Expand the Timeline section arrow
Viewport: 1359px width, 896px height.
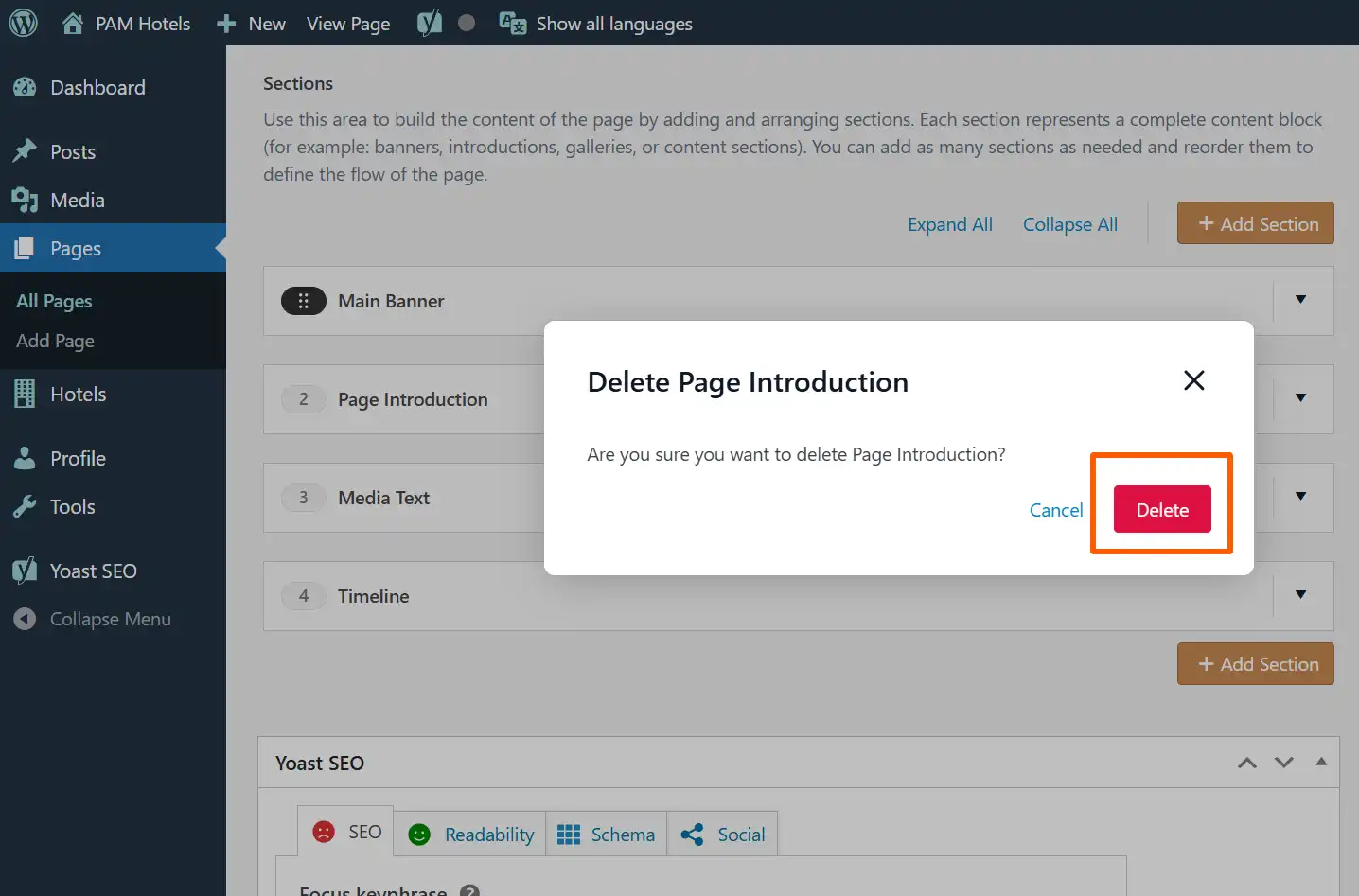point(1300,595)
